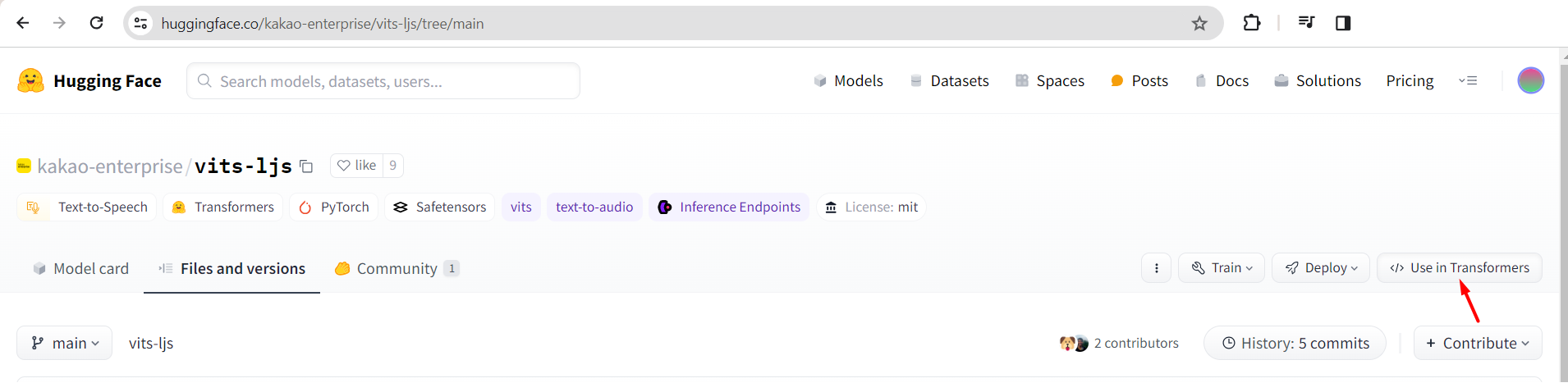Select the PyTorch tag
This screenshot has width=1568, height=392.
[x=334, y=207]
